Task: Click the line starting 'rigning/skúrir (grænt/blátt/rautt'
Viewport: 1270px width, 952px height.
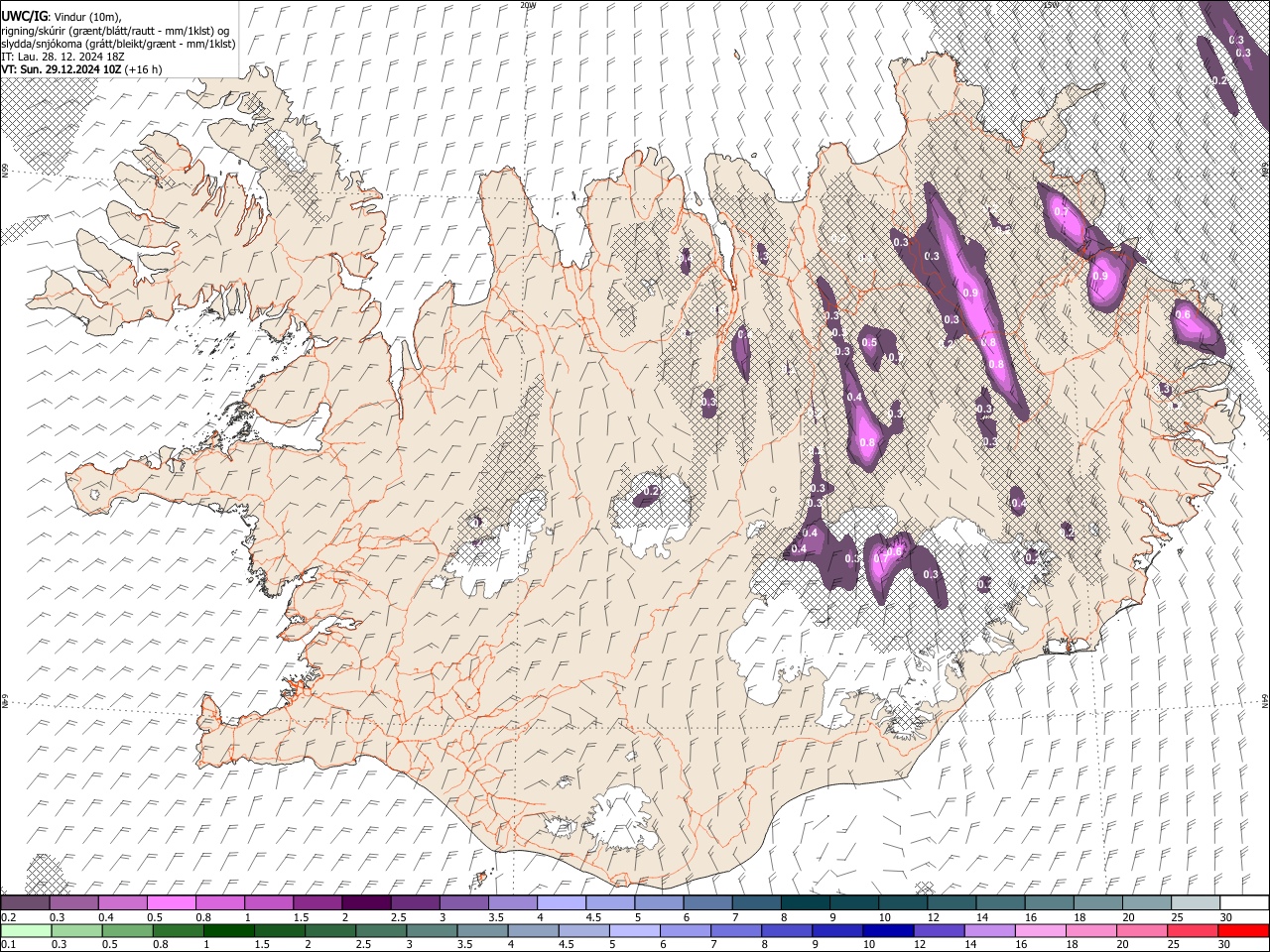Action: coord(115,31)
